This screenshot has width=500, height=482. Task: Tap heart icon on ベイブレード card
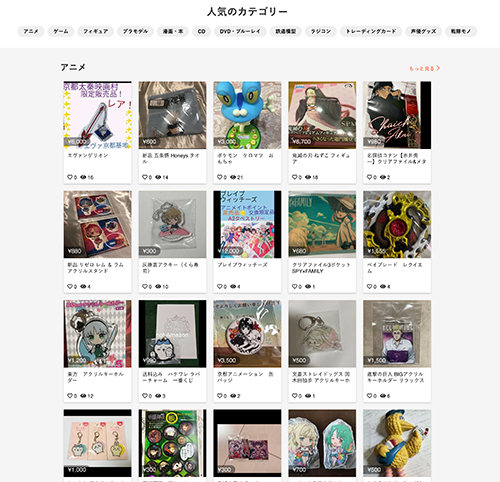(369, 286)
